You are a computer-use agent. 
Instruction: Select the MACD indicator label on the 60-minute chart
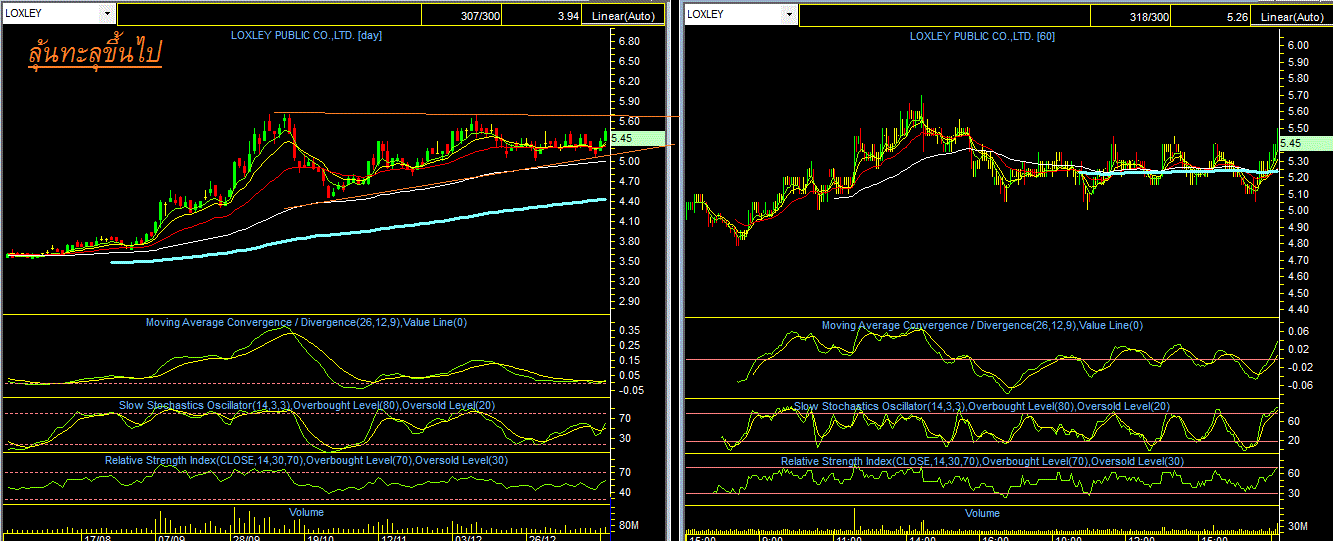pos(982,325)
